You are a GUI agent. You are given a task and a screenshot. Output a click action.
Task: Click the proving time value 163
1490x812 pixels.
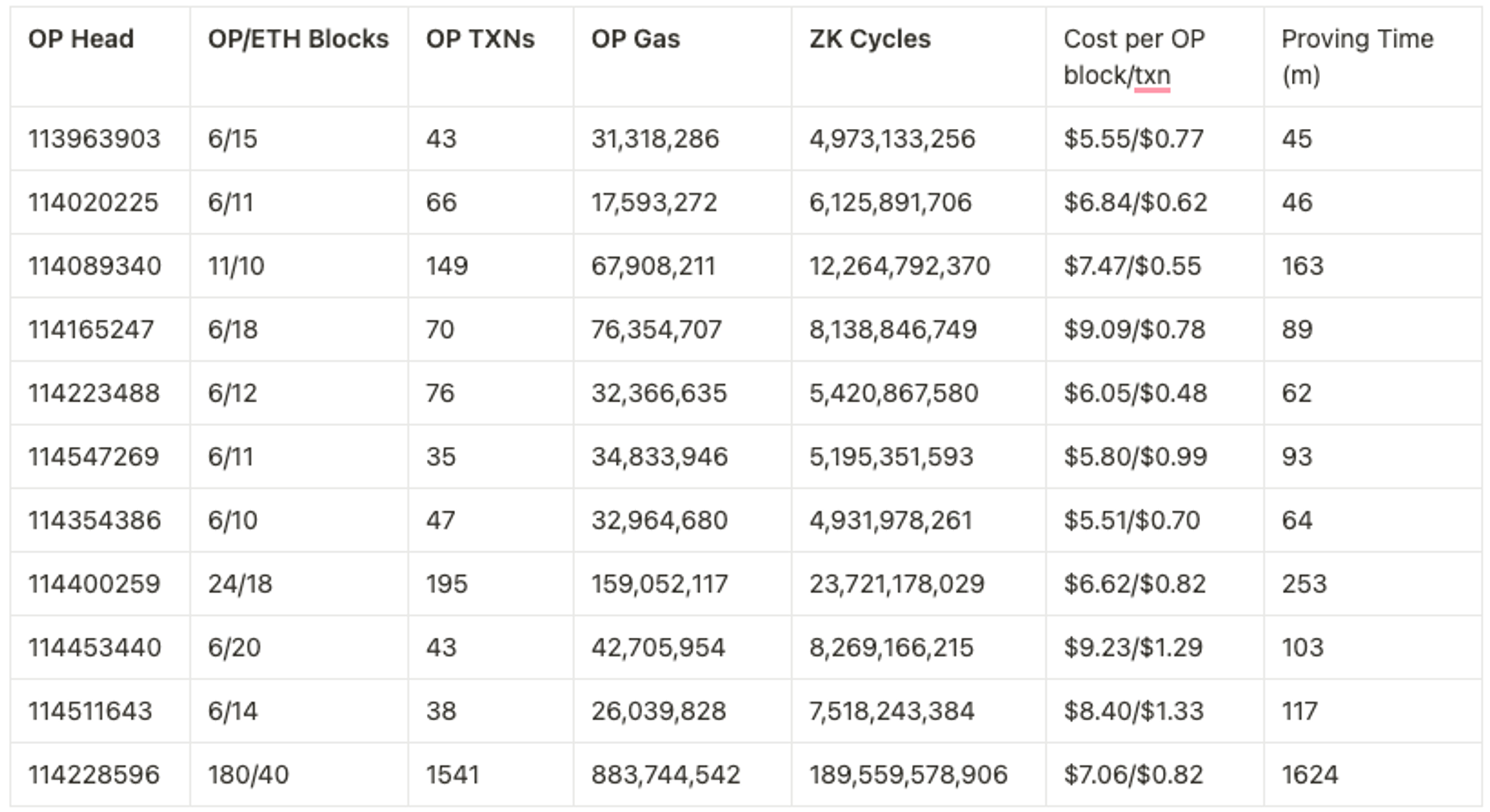(x=1303, y=266)
